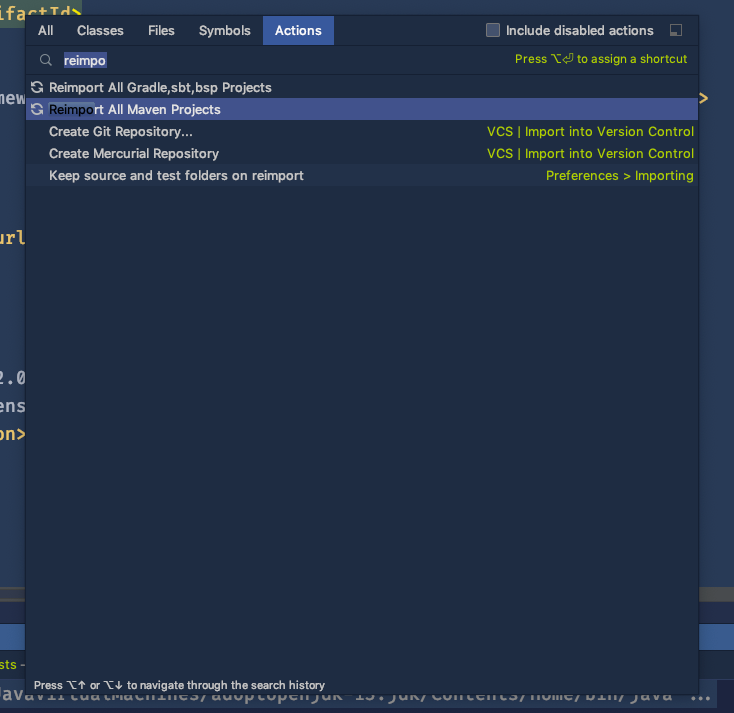Click the open in tool window icon
The height and width of the screenshot is (713, 734).
tap(675, 30)
